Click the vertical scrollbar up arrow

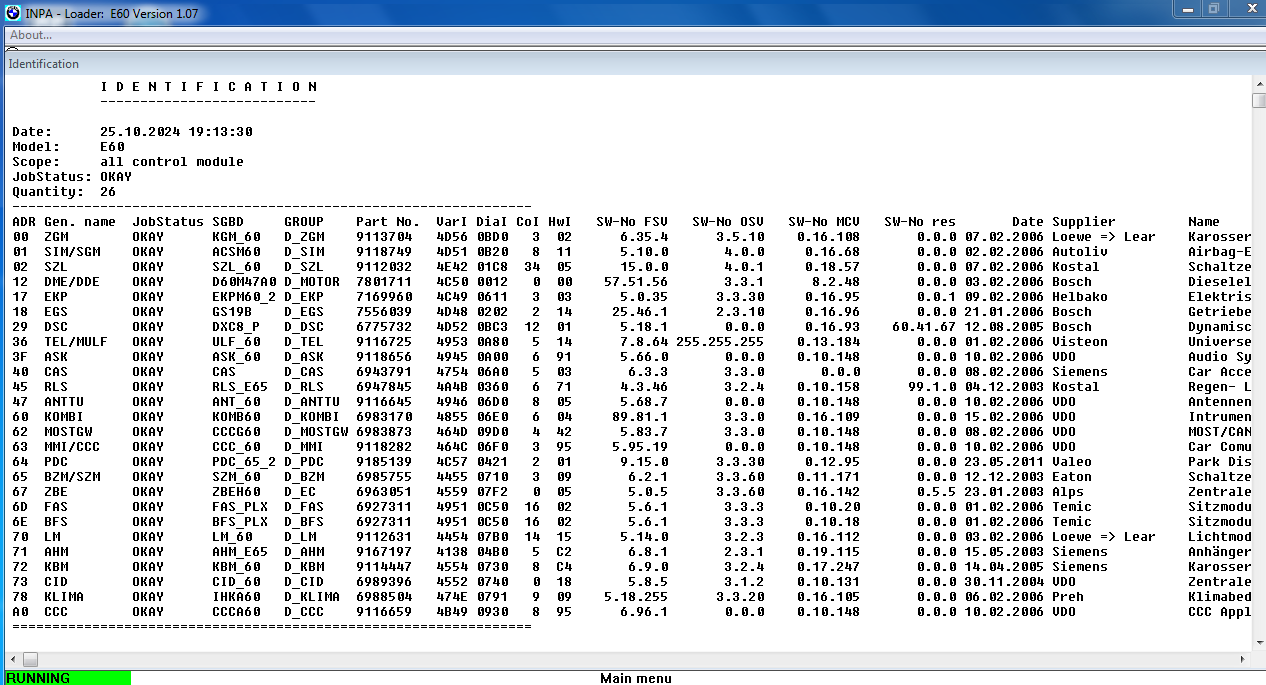(1259, 83)
